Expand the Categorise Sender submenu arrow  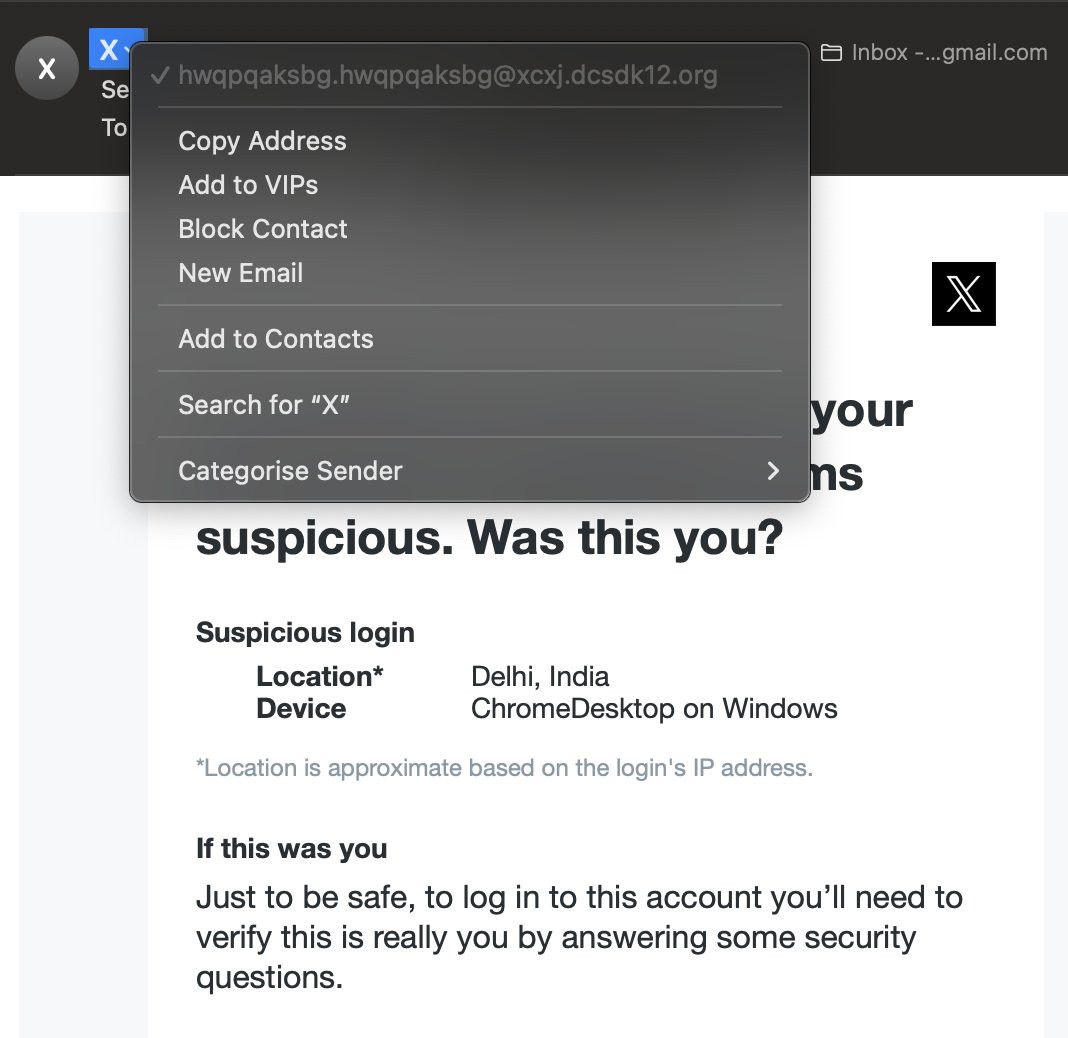[x=772, y=471]
